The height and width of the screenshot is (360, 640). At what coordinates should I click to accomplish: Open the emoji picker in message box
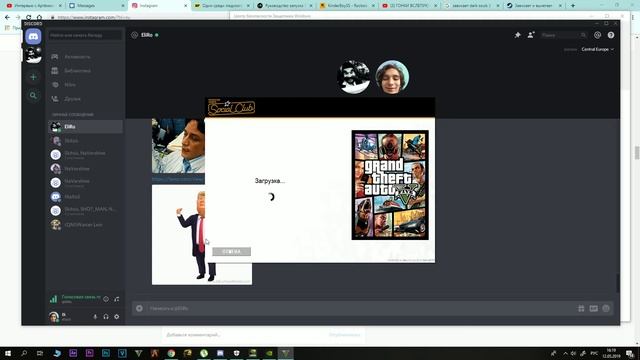(606, 309)
